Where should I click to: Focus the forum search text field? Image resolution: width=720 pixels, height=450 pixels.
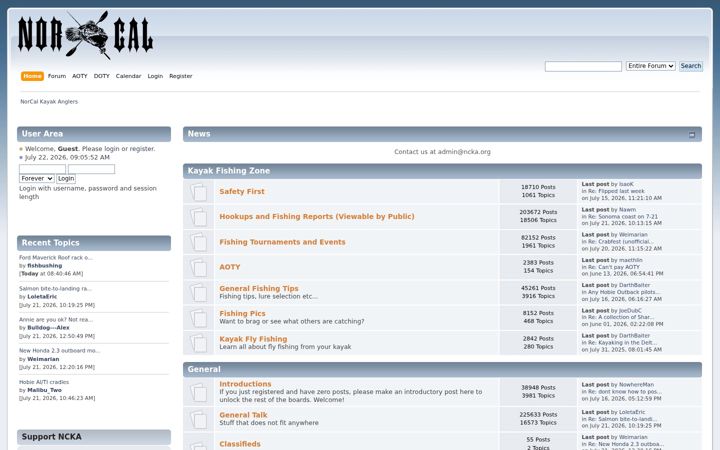point(583,67)
